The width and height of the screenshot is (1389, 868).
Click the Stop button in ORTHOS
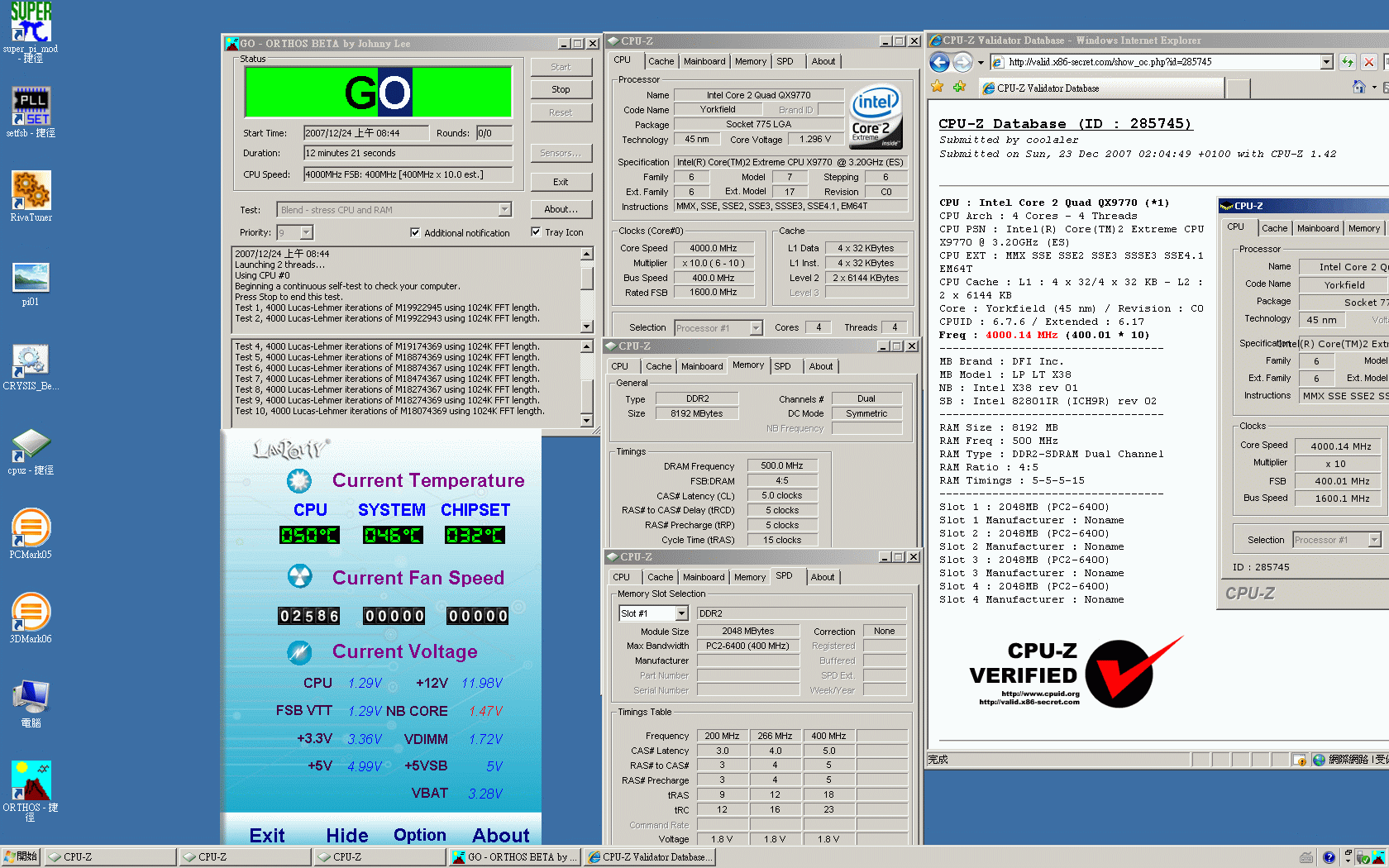coord(561,89)
